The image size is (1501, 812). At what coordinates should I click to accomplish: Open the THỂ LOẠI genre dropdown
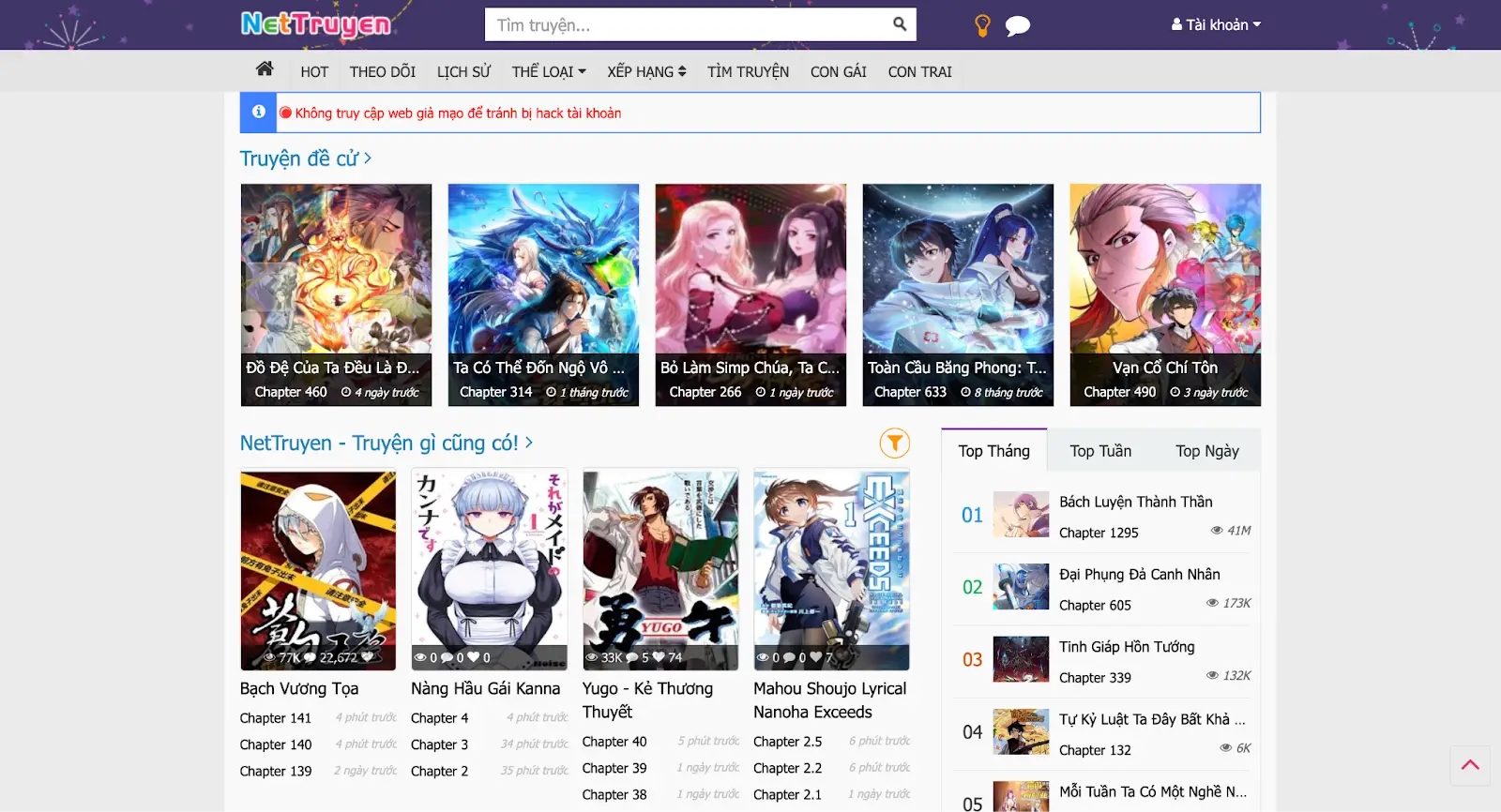548,72
